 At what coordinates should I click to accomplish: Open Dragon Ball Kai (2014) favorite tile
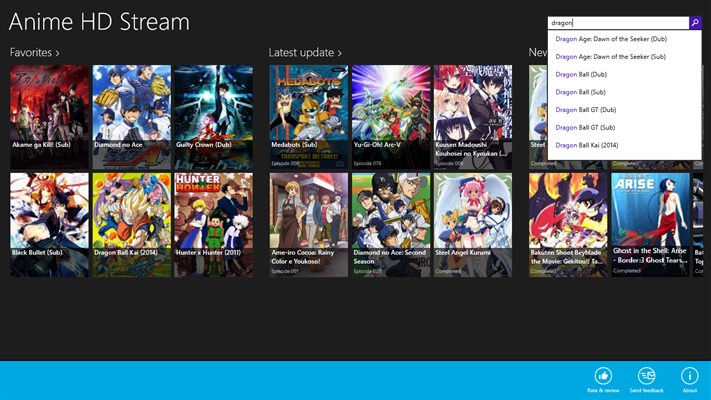pos(131,225)
